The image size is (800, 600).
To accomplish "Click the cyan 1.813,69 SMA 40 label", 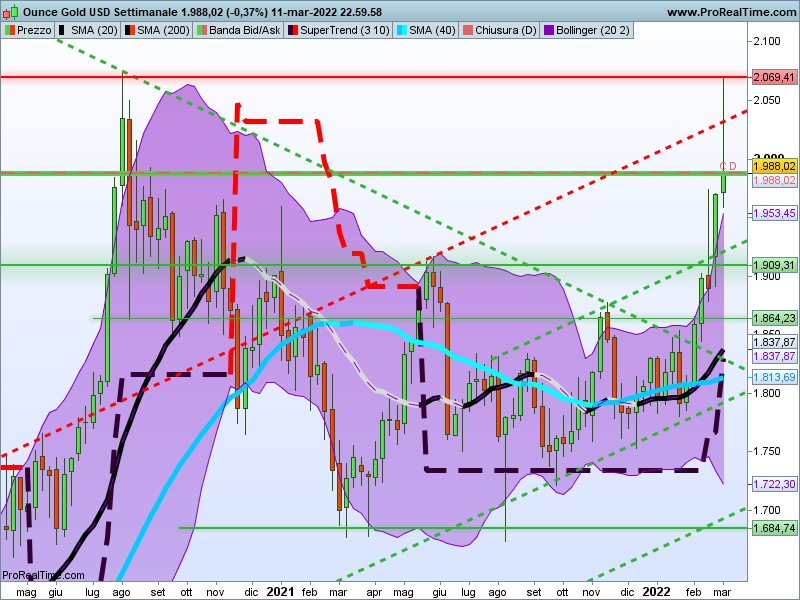I will [774, 377].
